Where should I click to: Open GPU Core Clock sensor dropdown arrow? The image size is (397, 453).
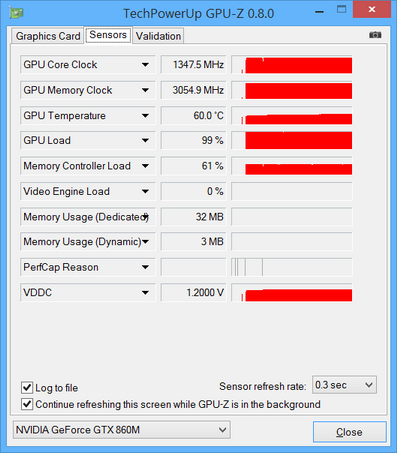click(x=145, y=65)
